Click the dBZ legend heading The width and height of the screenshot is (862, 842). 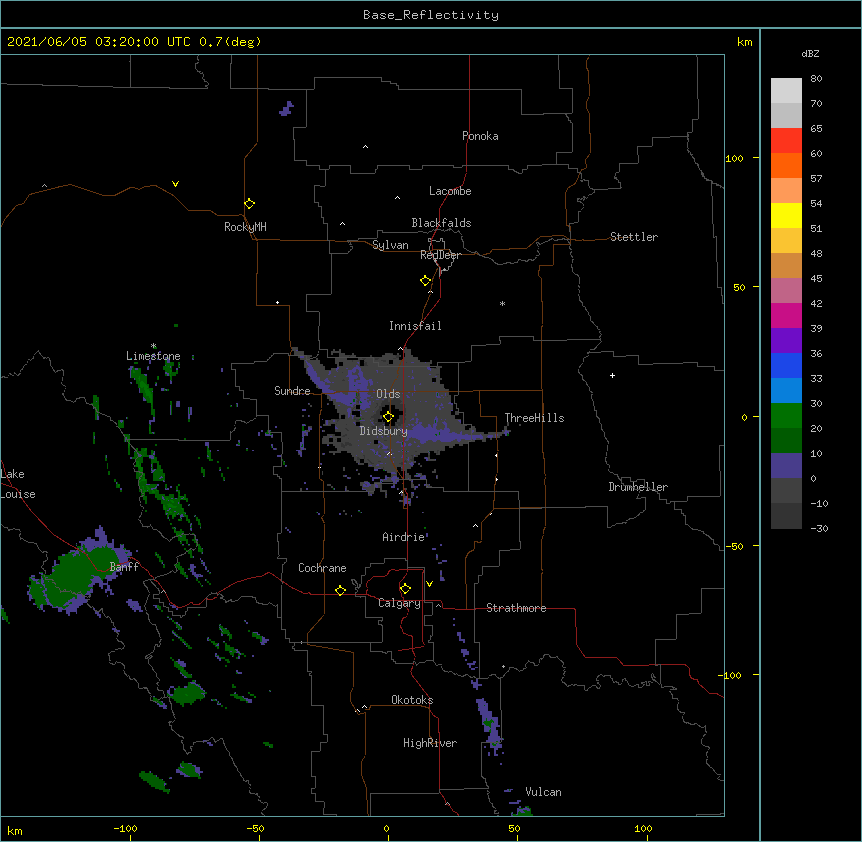coord(810,54)
